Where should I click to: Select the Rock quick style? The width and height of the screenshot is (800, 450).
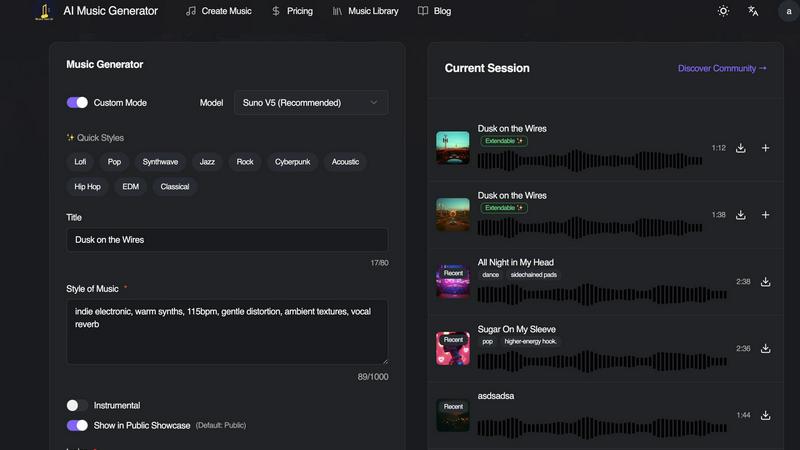[x=245, y=162]
